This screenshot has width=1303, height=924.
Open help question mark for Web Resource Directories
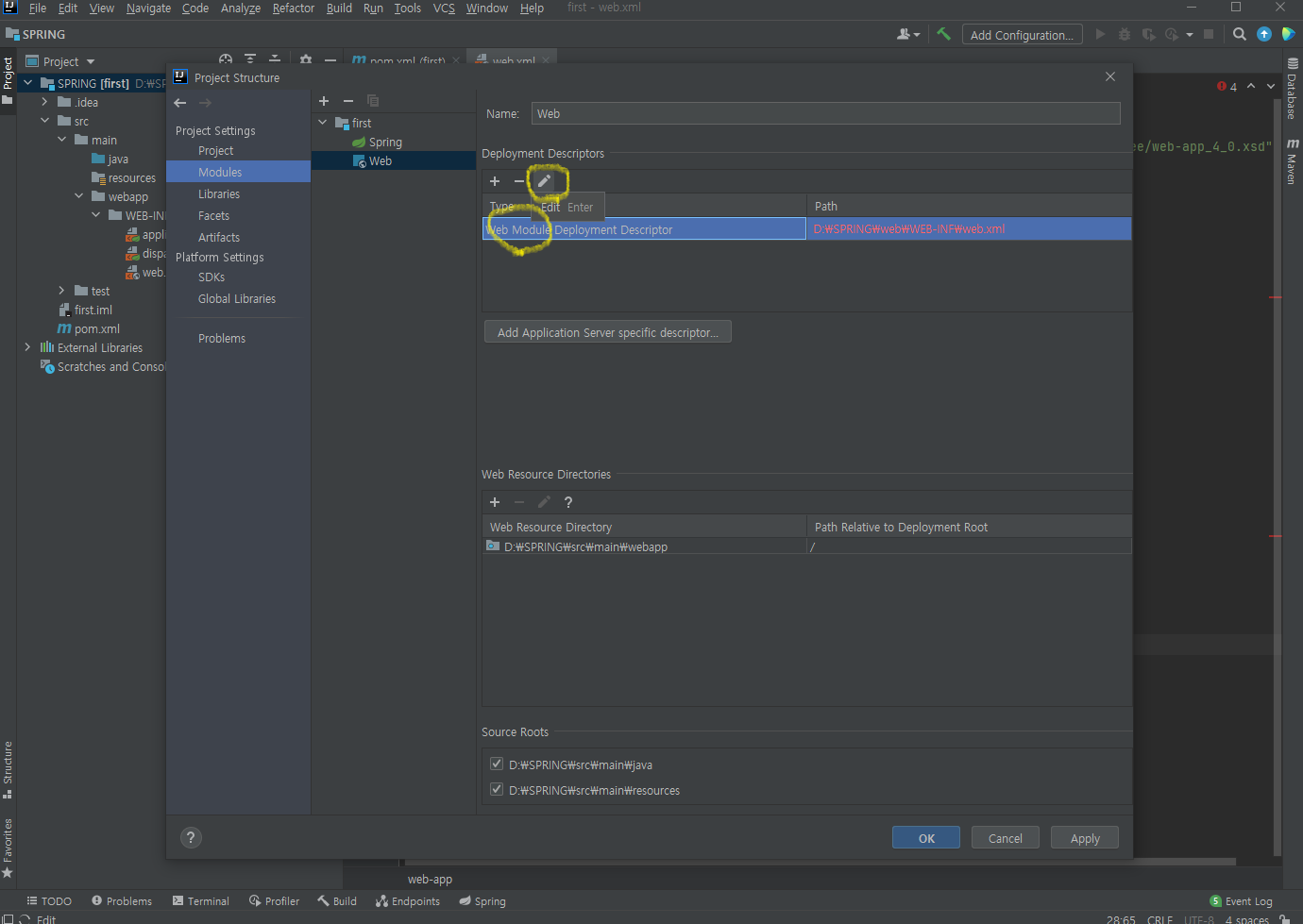point(568,502)
